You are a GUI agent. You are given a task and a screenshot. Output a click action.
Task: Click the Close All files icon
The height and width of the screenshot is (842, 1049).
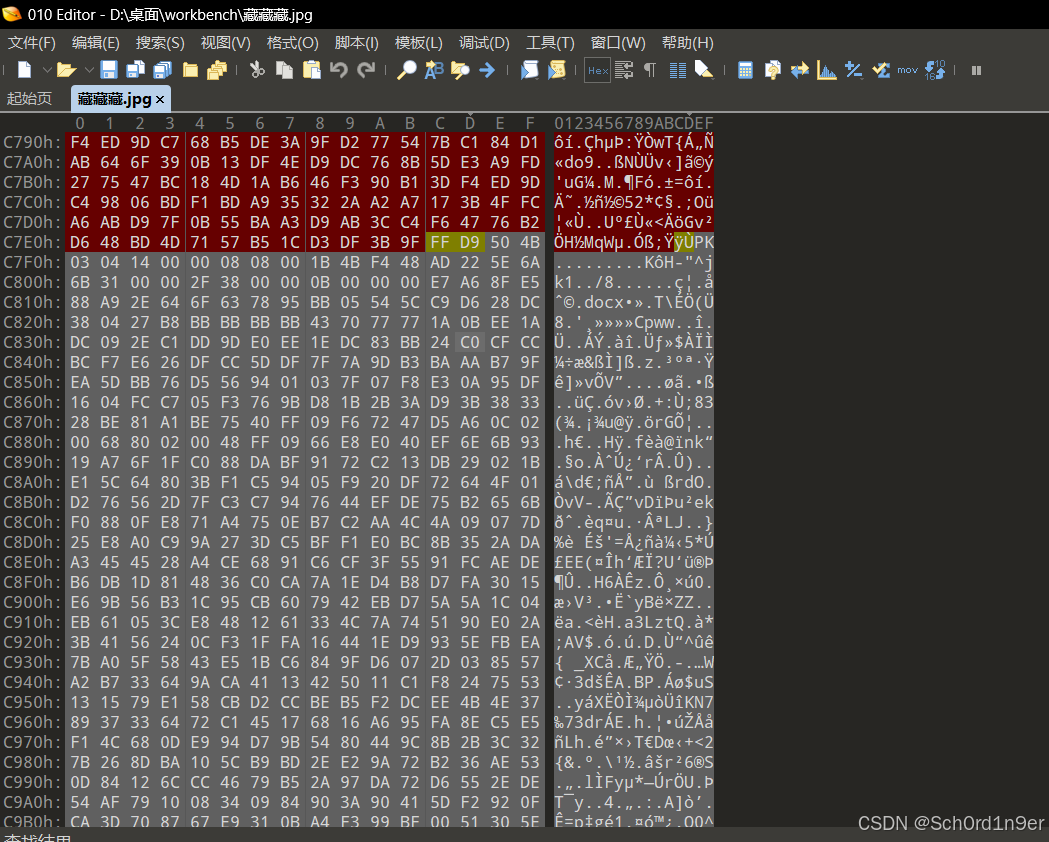(x=217, y=70)
